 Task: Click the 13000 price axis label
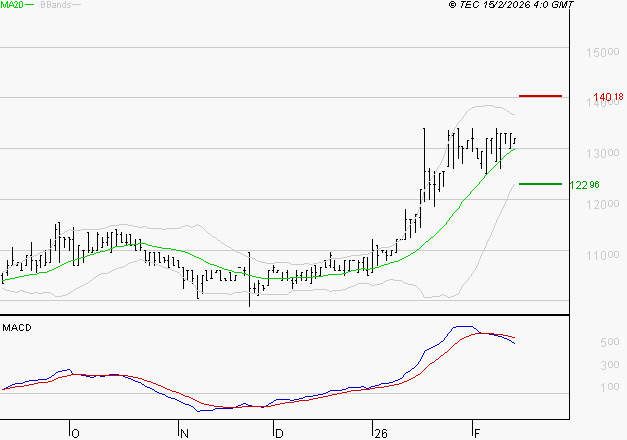603,153
